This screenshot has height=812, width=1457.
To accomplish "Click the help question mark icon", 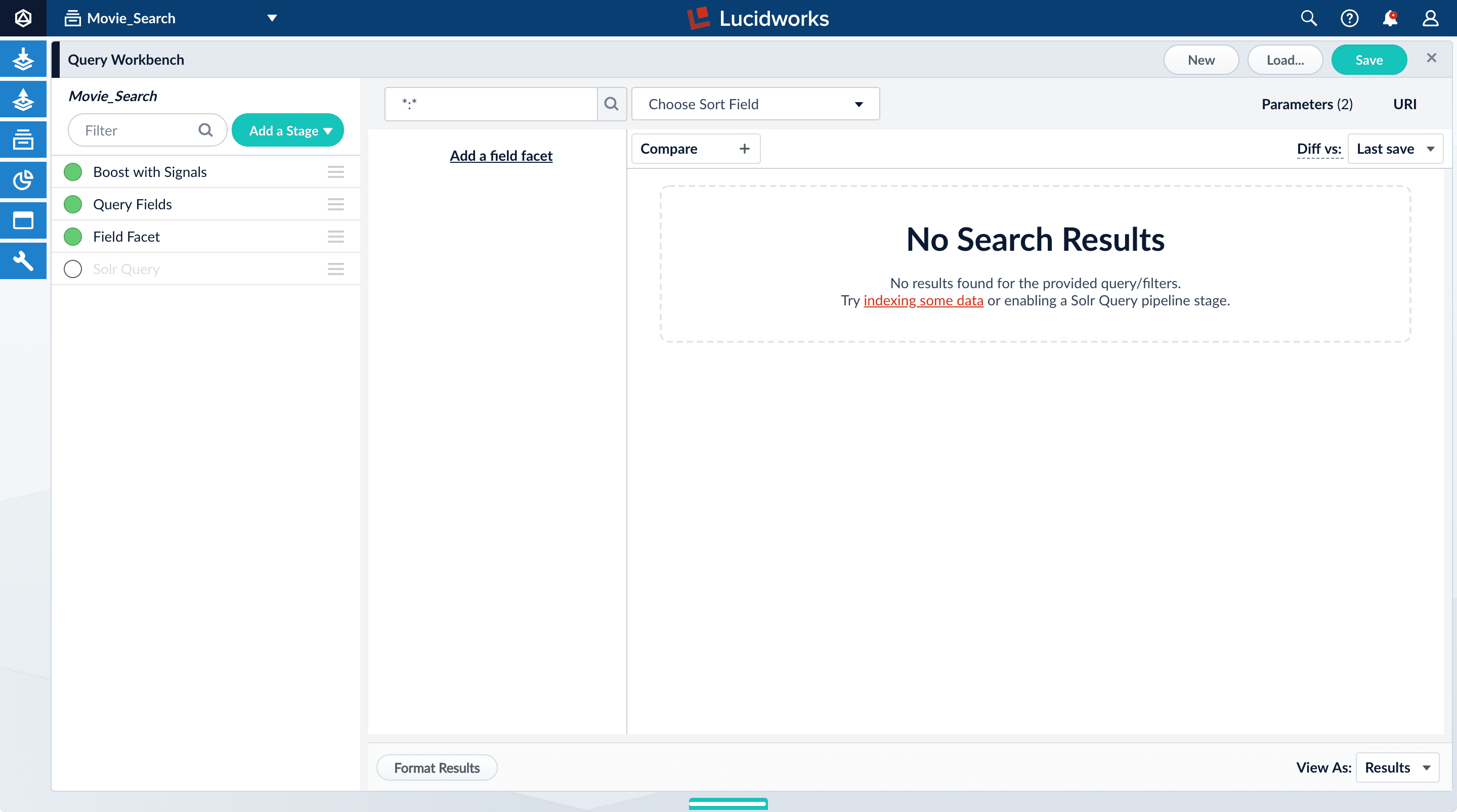I will (1349, 18).
